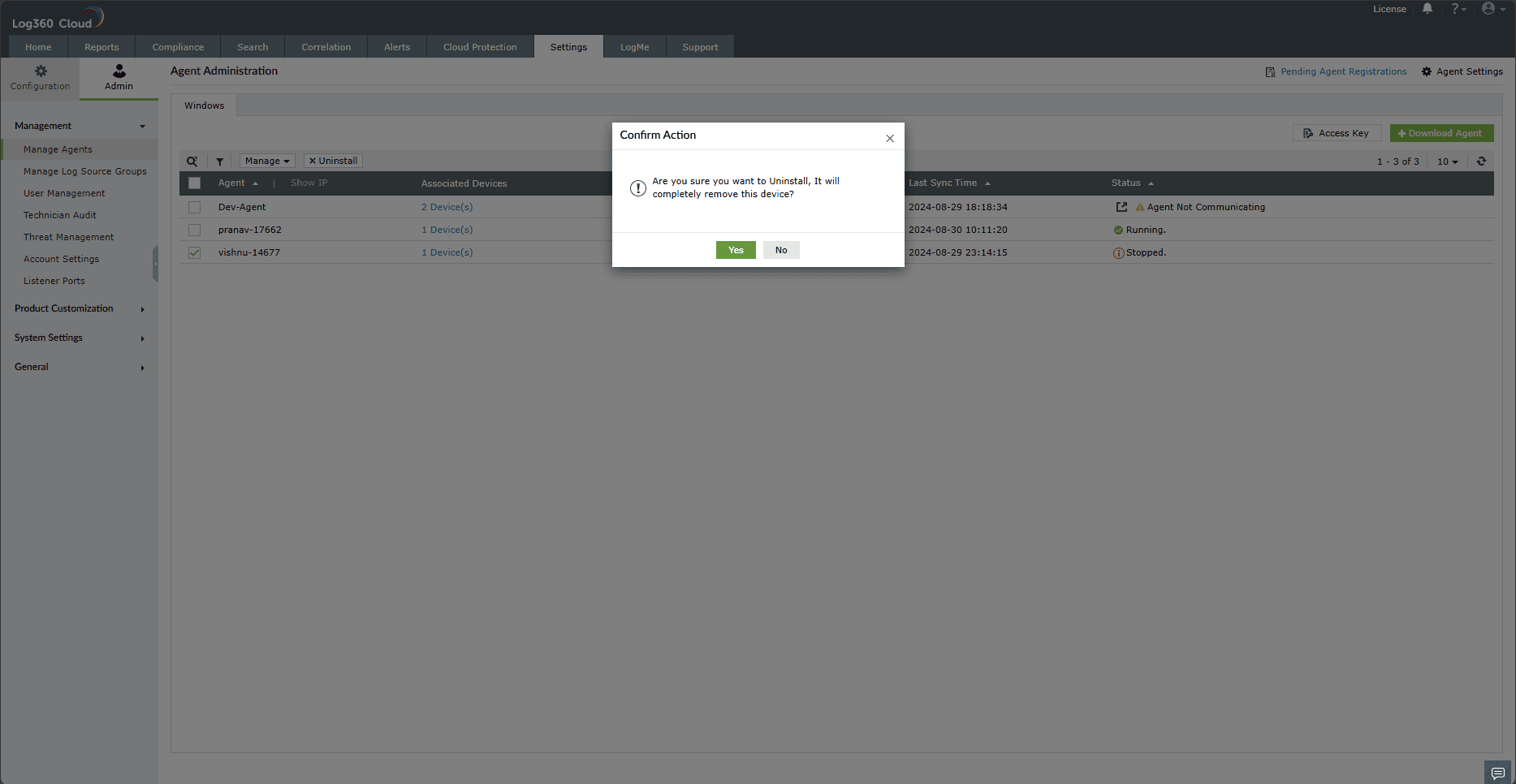Open the Manage dropdown

(267, 161)
